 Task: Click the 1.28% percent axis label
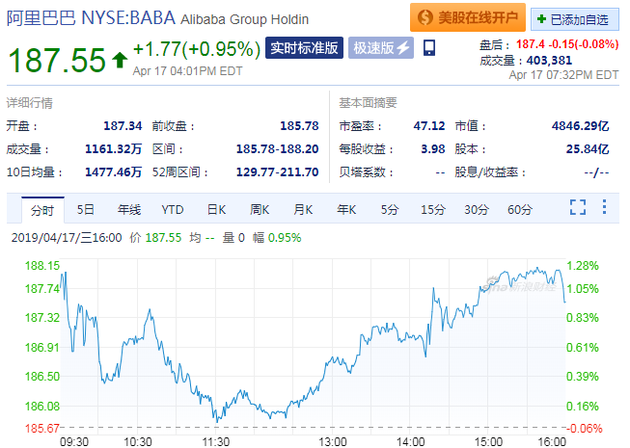pyautogui.click(x=583, y=266)
